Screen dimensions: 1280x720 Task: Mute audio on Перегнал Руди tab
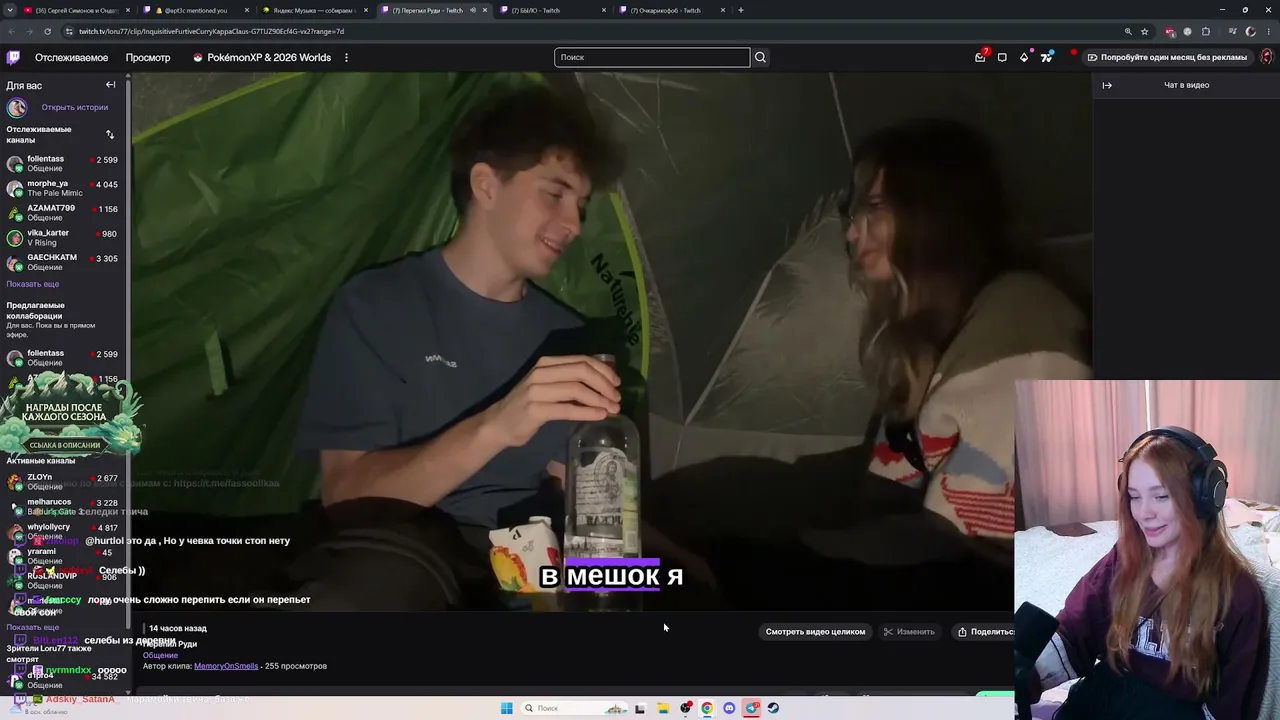(473, 10)
